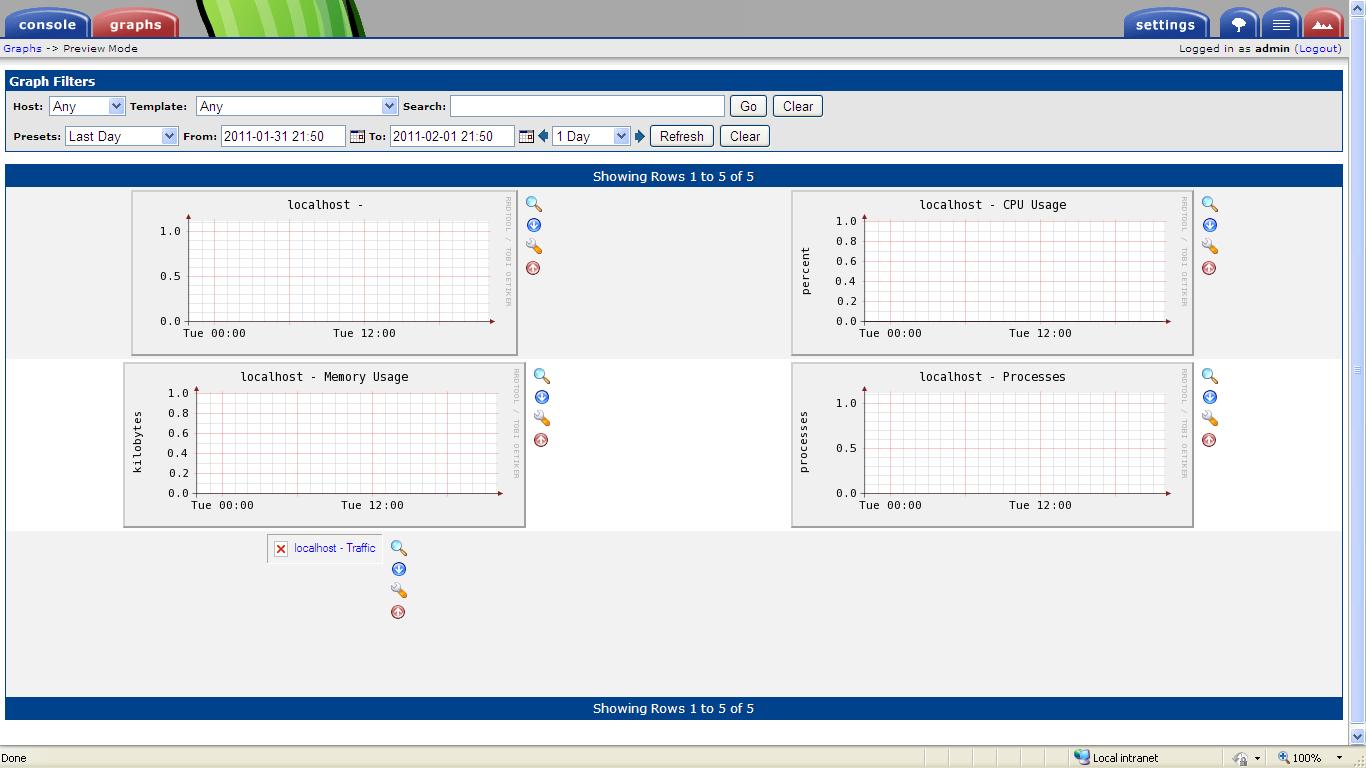Follow the Graphs breadcrumb link
The image size is (1366, 768).
tap(22, 48)
